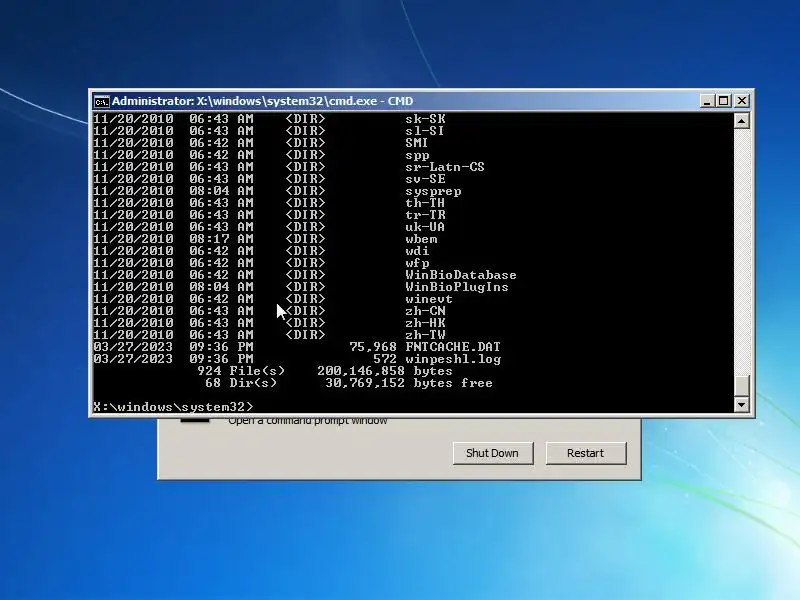
Task: Click the Open a command prompt window link
Action: pyautogui.click(x=308, y=421)
